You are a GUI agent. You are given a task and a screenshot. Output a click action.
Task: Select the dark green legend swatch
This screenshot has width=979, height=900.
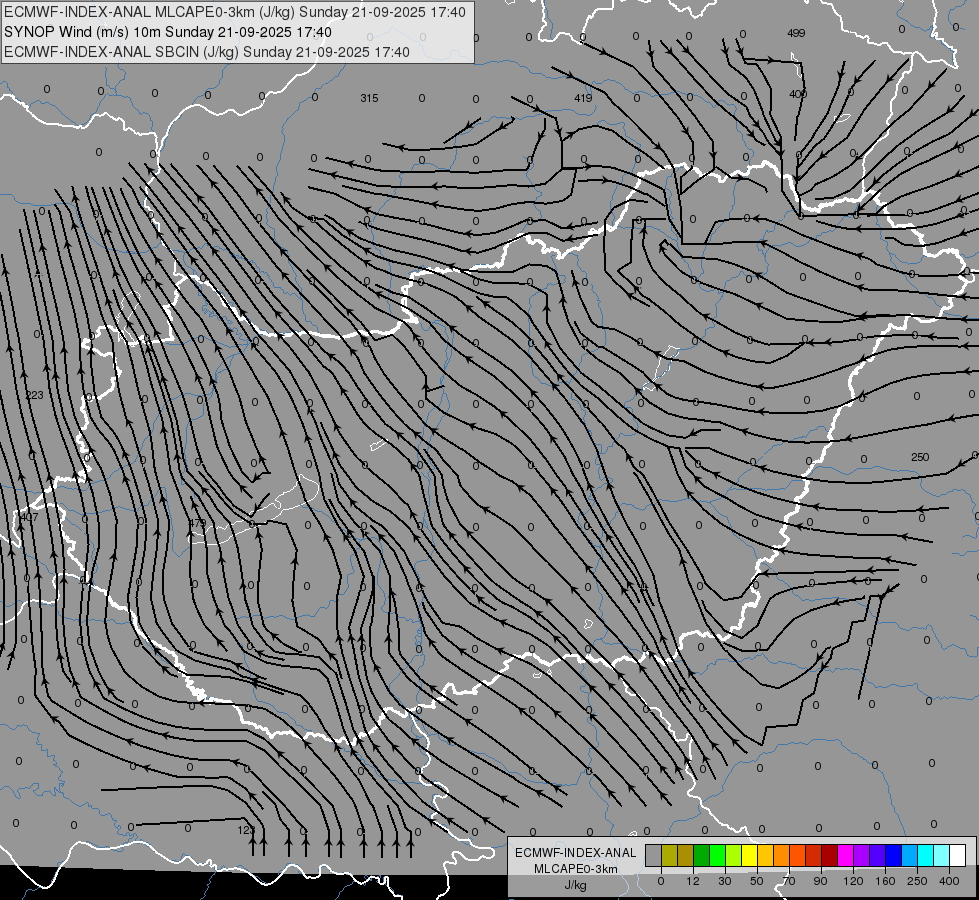702,855
